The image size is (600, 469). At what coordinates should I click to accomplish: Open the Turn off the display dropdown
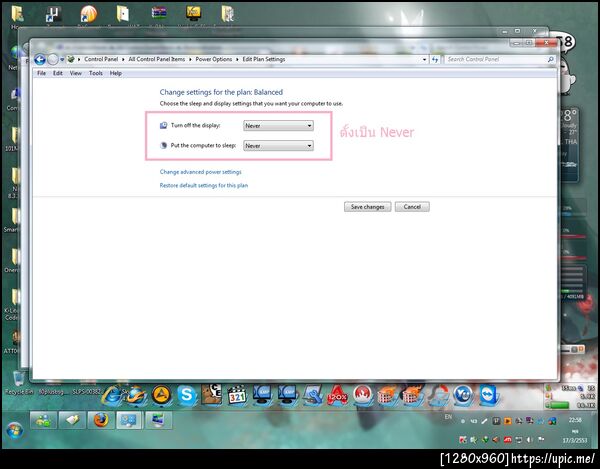(278, 125)
